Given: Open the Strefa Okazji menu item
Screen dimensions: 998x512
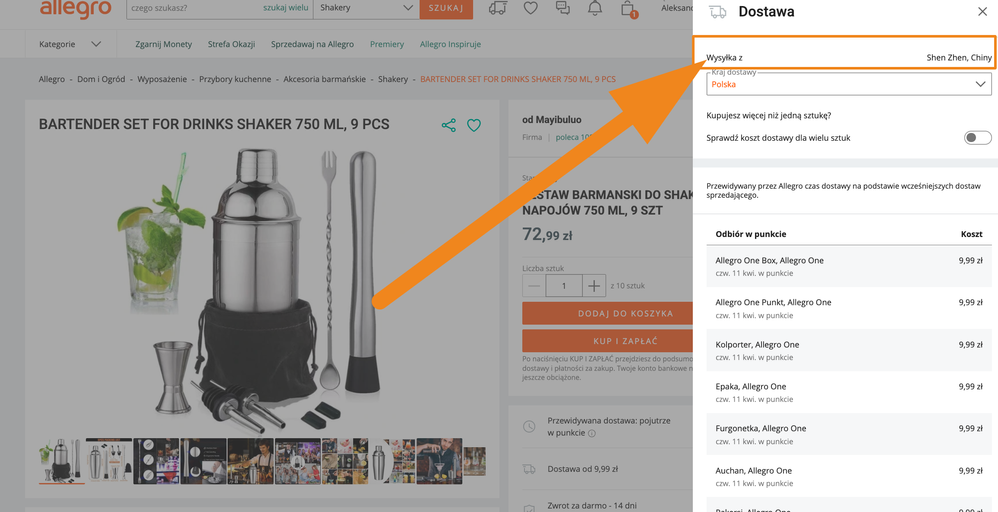Looking at the screenshot, I should [x=231, y=44].
